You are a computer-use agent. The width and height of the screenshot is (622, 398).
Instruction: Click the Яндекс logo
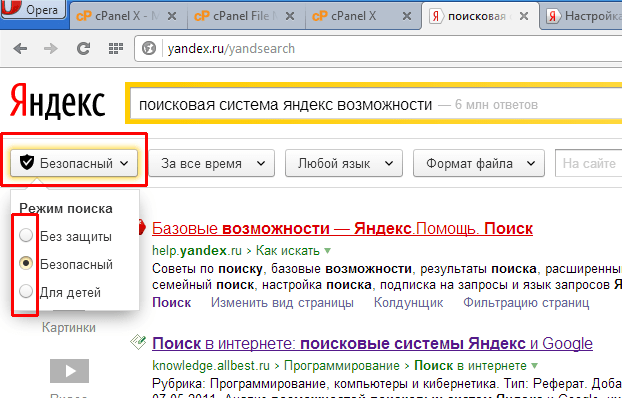point(58,102)
